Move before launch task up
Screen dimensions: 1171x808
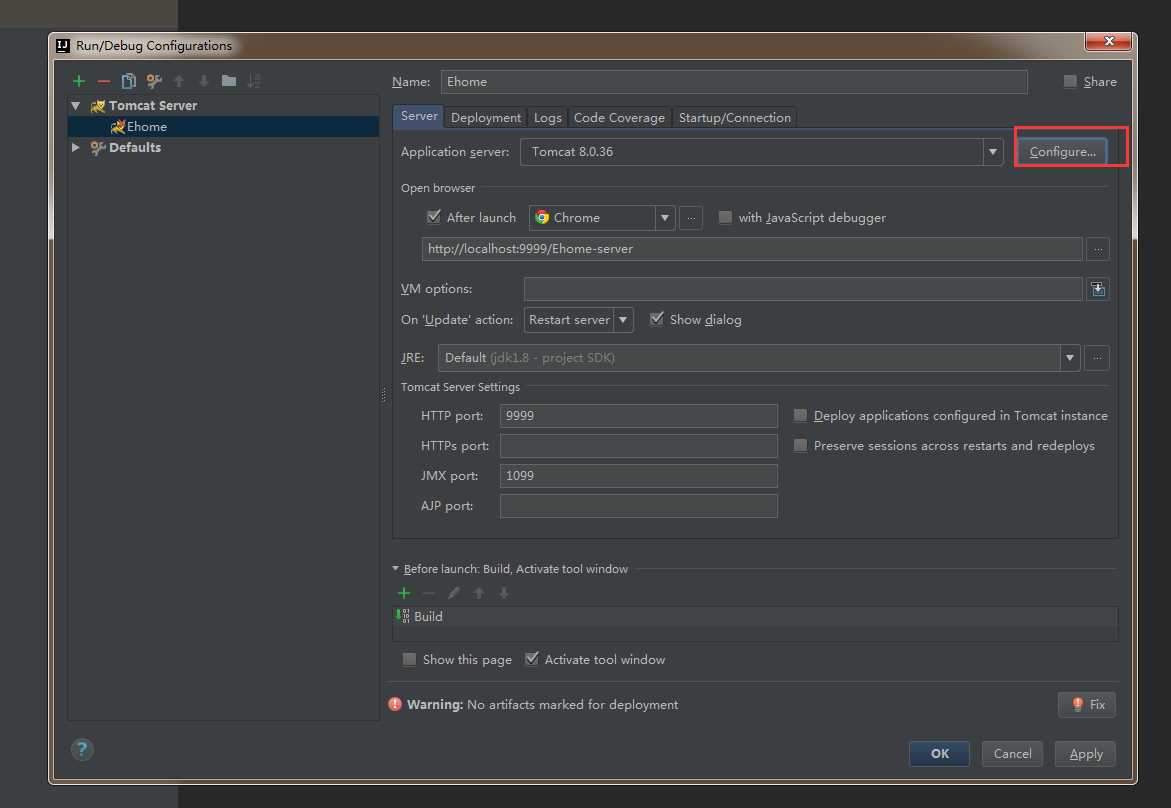pos(479,593)
